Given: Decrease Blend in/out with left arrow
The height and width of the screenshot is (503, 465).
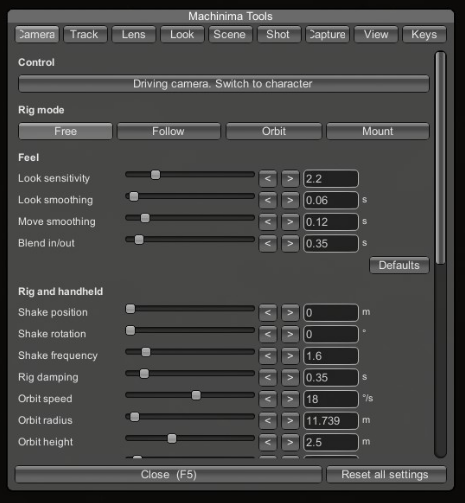Looking at the screenshot, I should (x=268, y=244).
